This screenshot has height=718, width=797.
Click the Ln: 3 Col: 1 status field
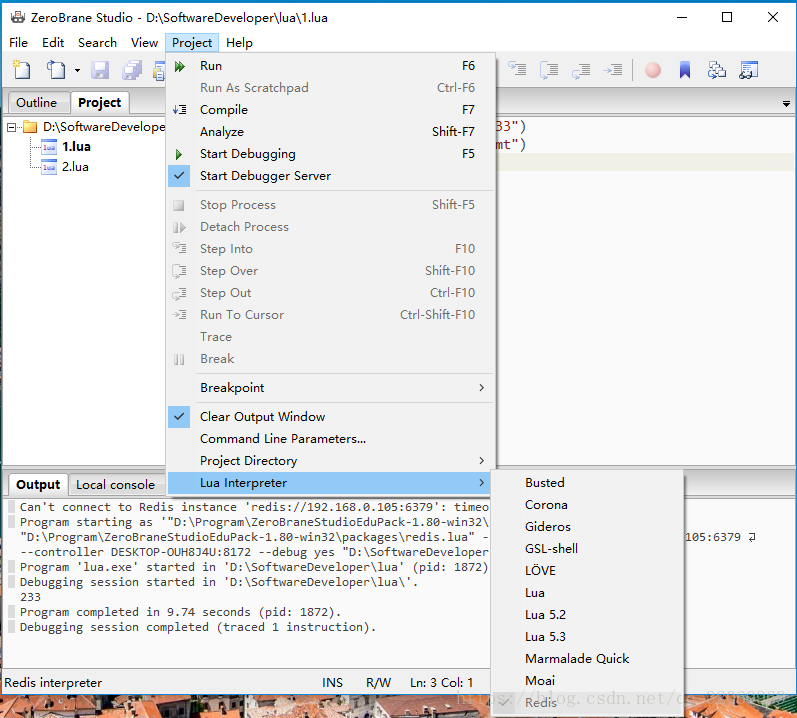[441, 682]
